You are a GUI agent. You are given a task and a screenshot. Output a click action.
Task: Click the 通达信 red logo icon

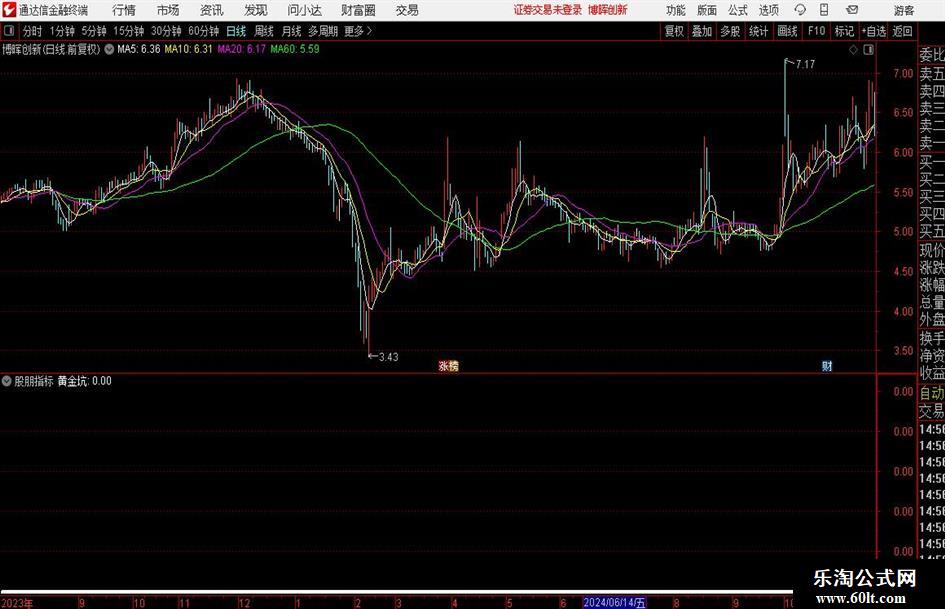(10, 10)
